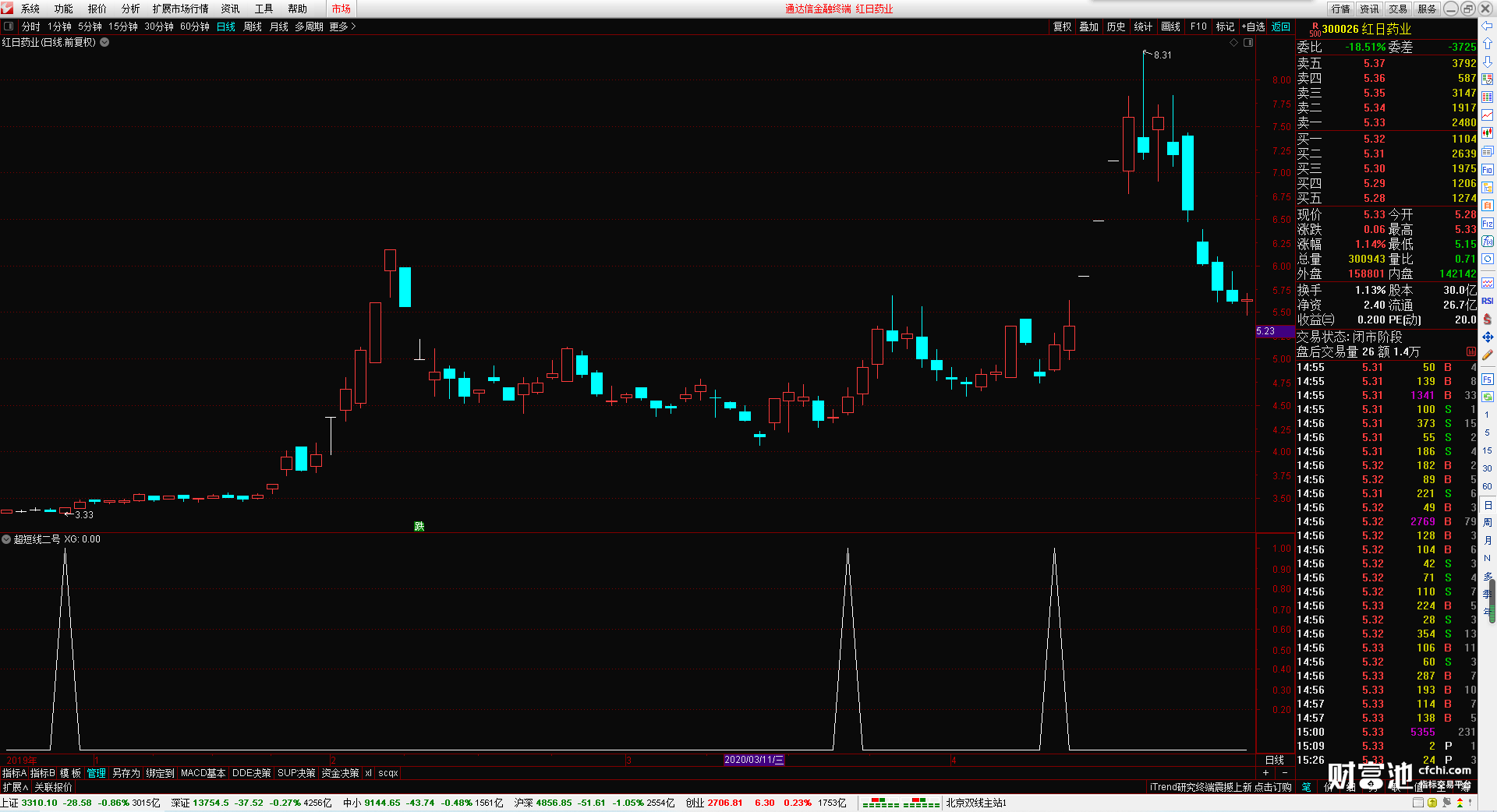
Task: Click the FS icon in right sidebar
Action: coord(1488,380)
